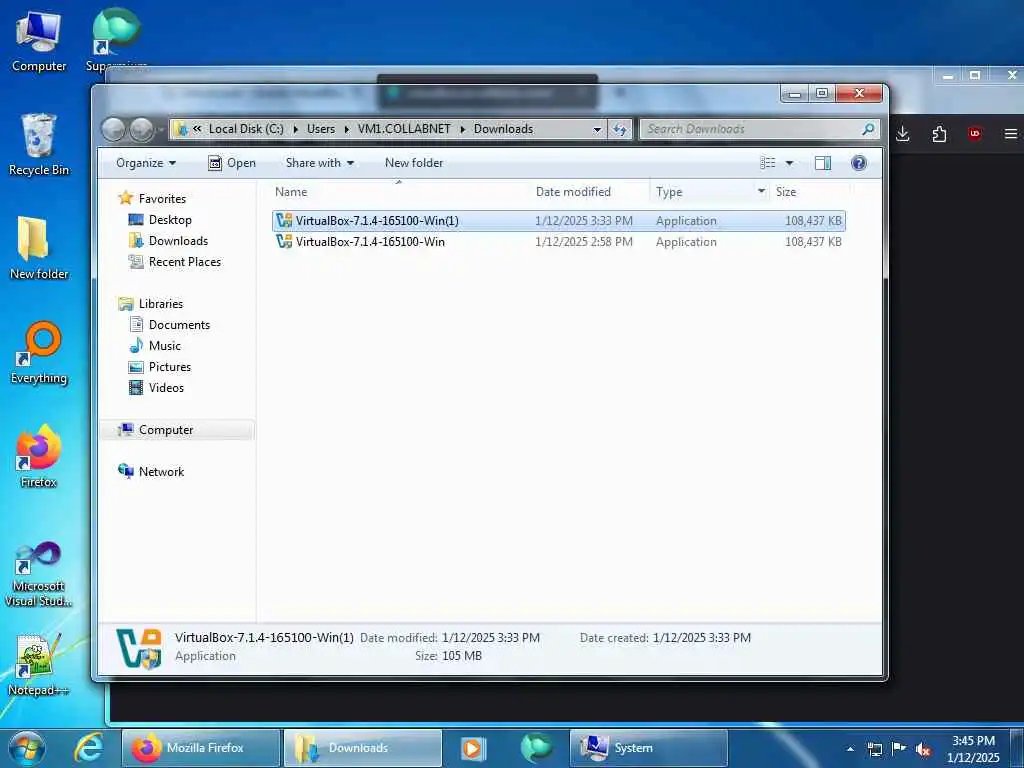Select Favorites in navigation pane
The image size is (1024, 768).
162,199
